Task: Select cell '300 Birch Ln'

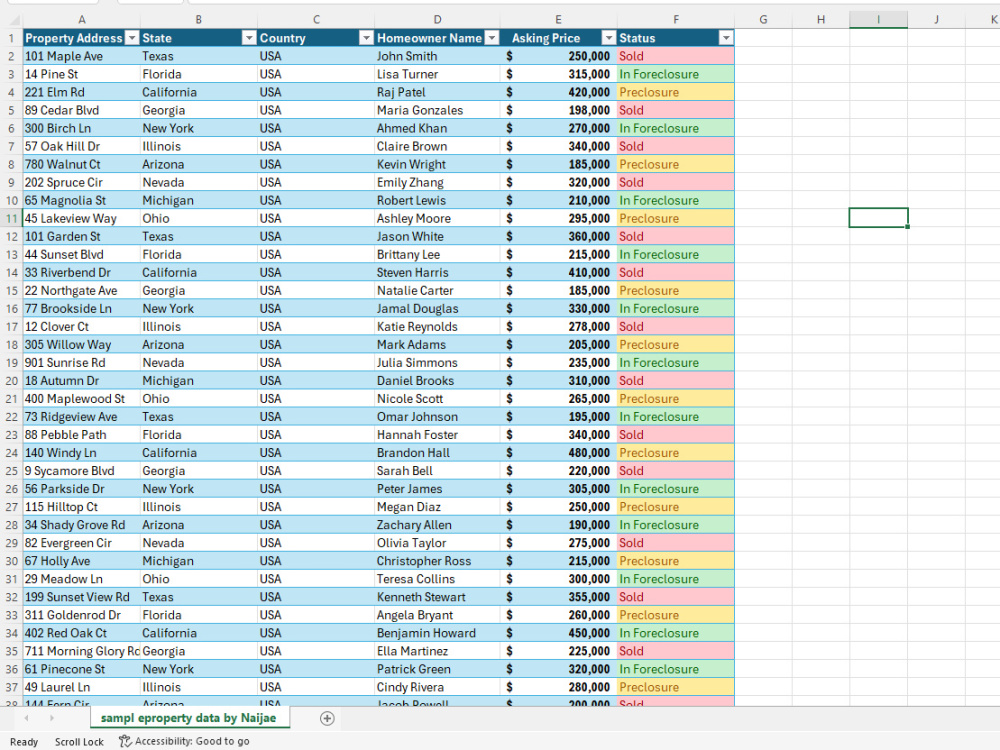Action: pos(82,128)
